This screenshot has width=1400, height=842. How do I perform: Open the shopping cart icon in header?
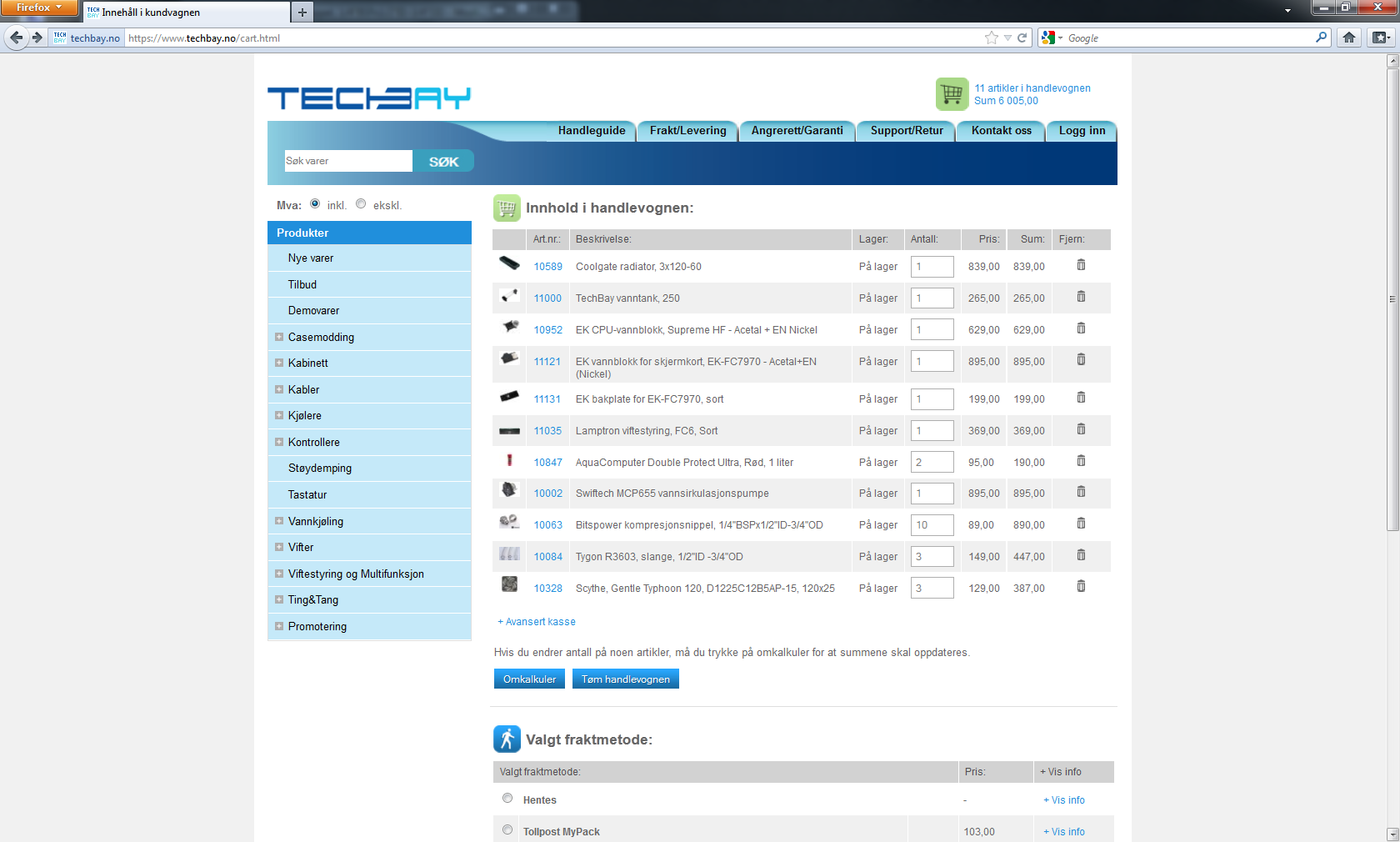pyautogui.click(x=952, y=94)
